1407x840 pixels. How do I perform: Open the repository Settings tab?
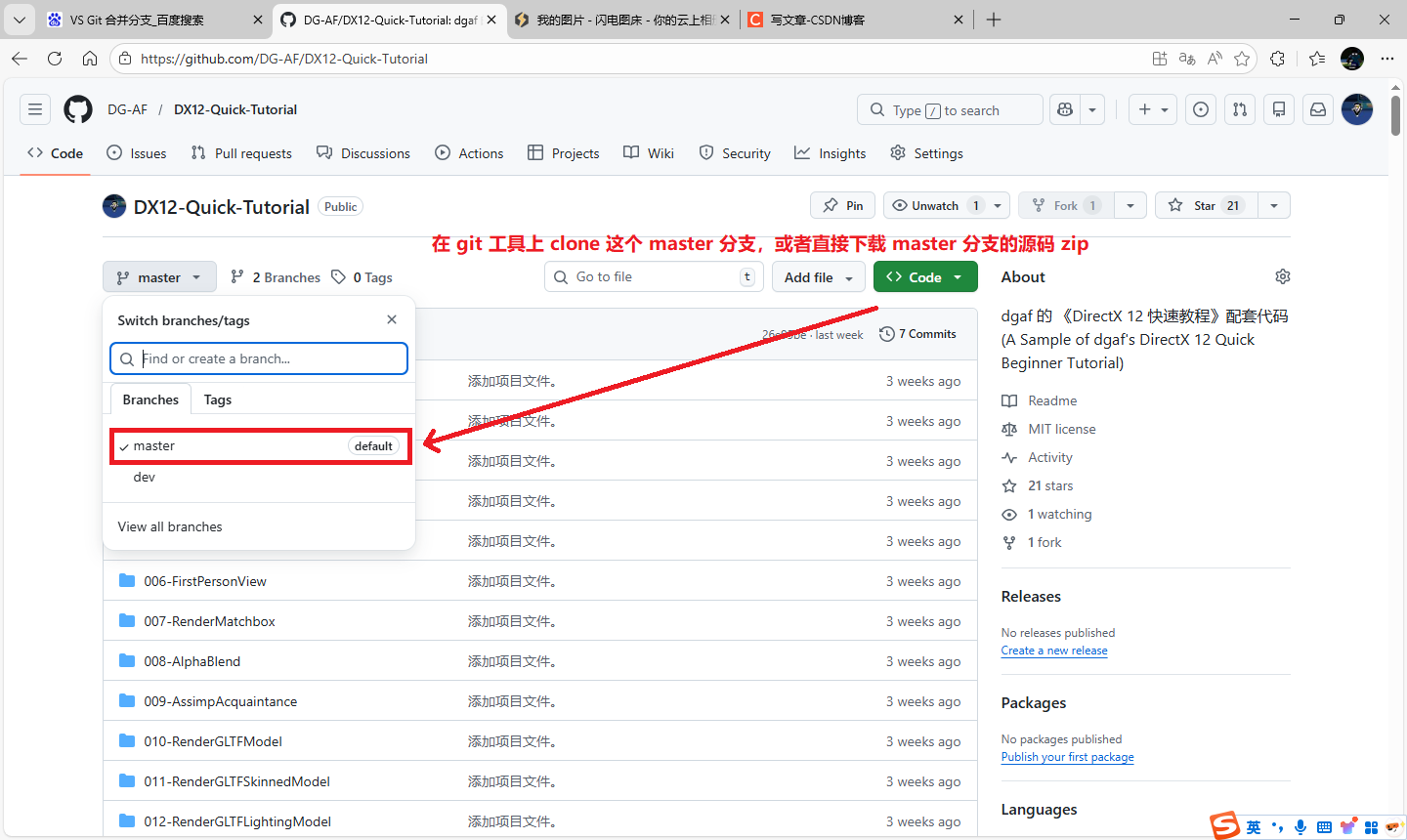point(927,153)
